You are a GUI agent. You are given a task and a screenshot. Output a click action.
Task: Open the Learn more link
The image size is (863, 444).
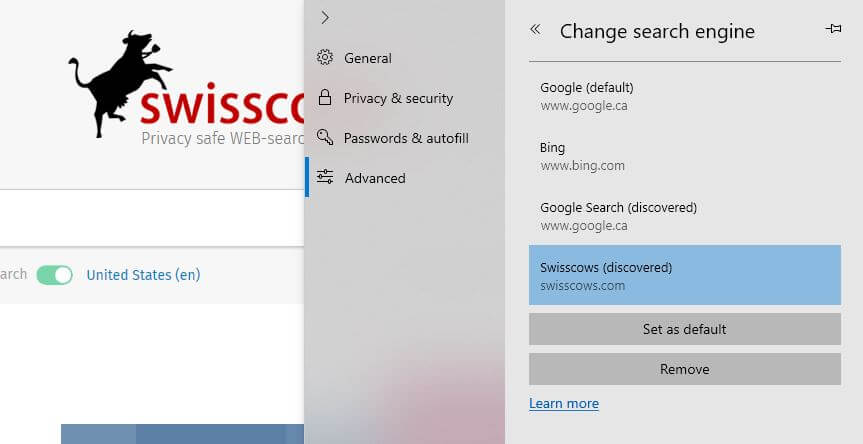(x=564, y=403)
